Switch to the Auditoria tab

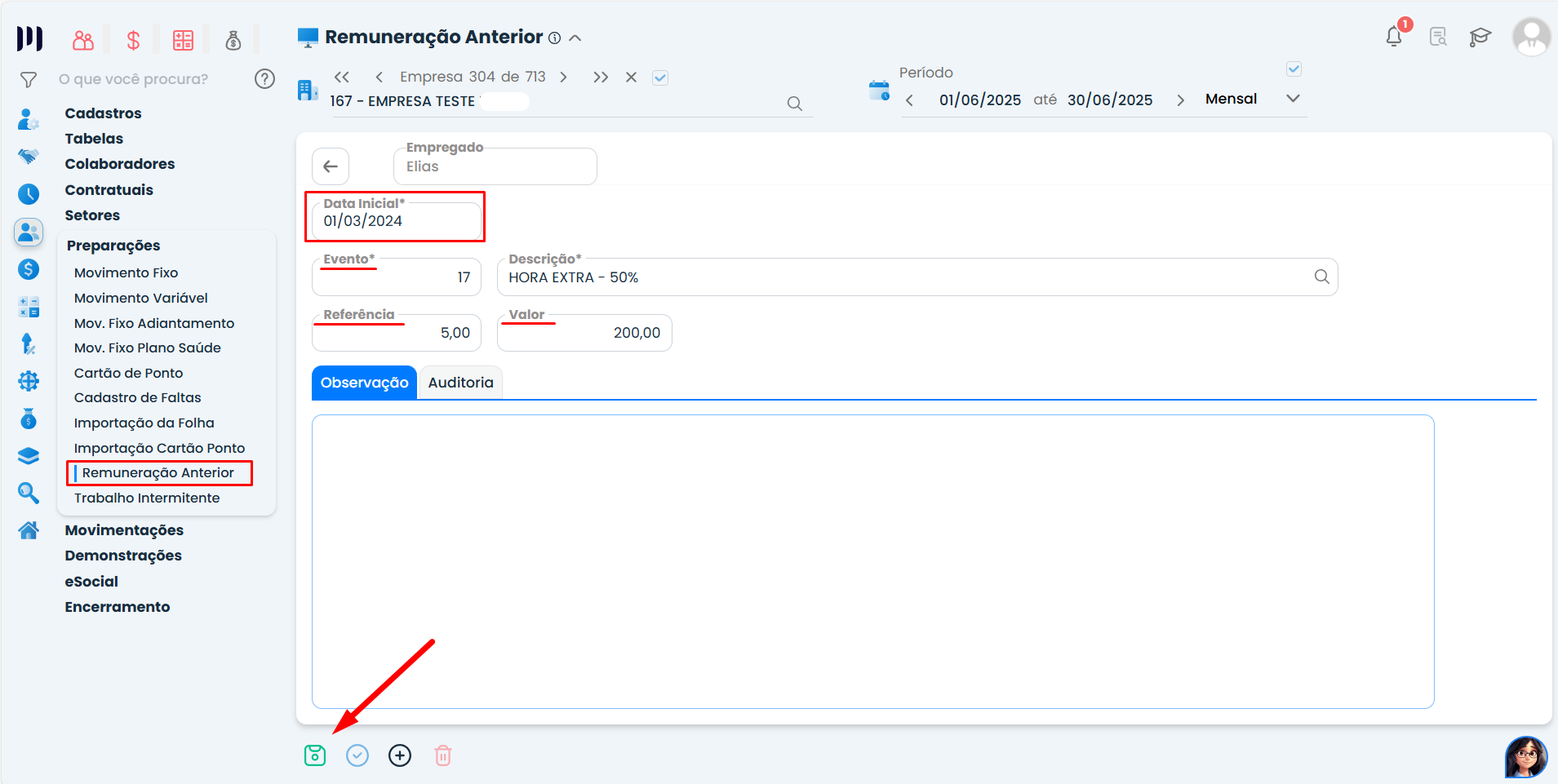(x=460, y=383)
